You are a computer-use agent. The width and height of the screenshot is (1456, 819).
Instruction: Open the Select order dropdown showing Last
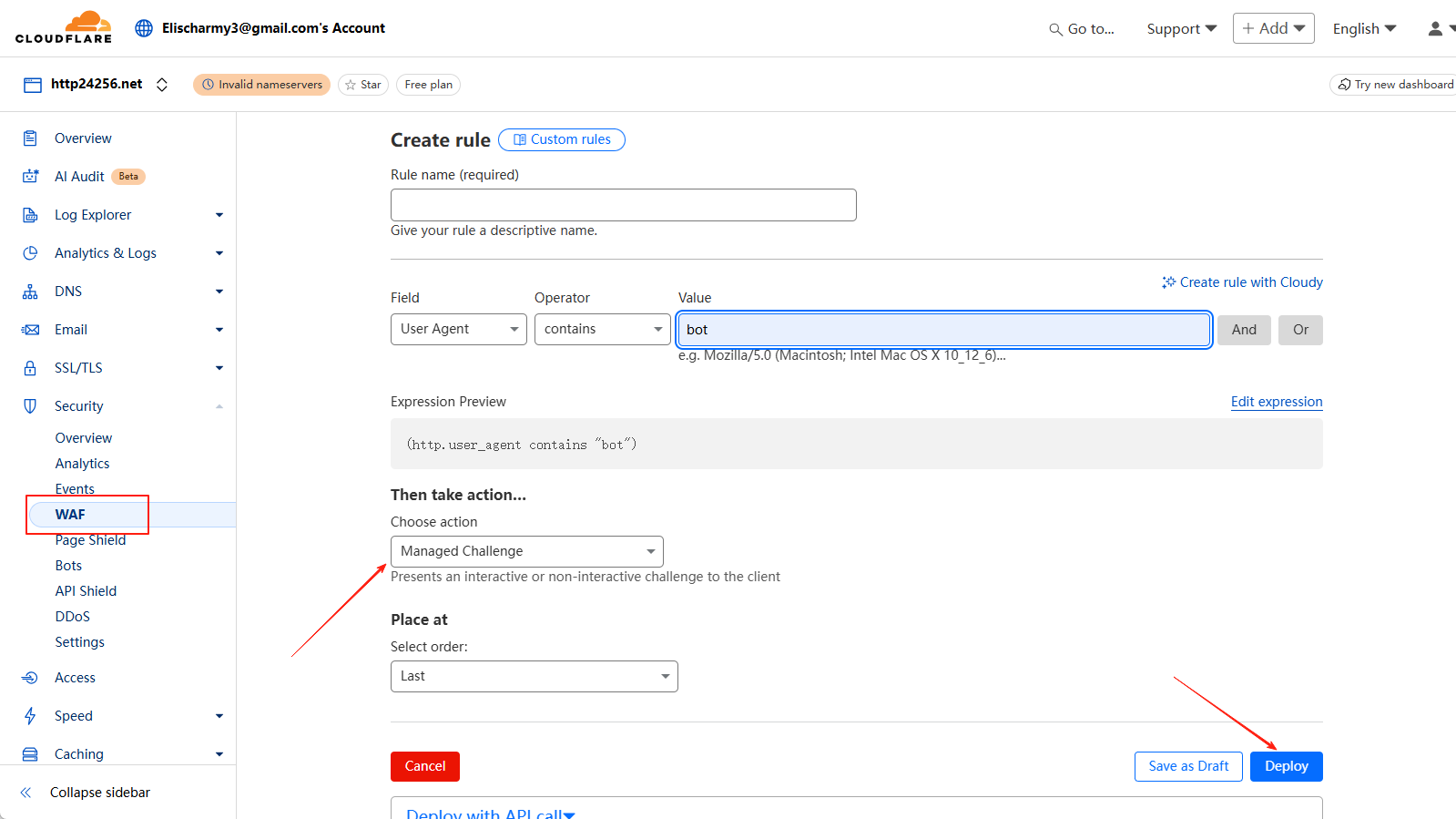pyautogui.click(x=535, y=676)
